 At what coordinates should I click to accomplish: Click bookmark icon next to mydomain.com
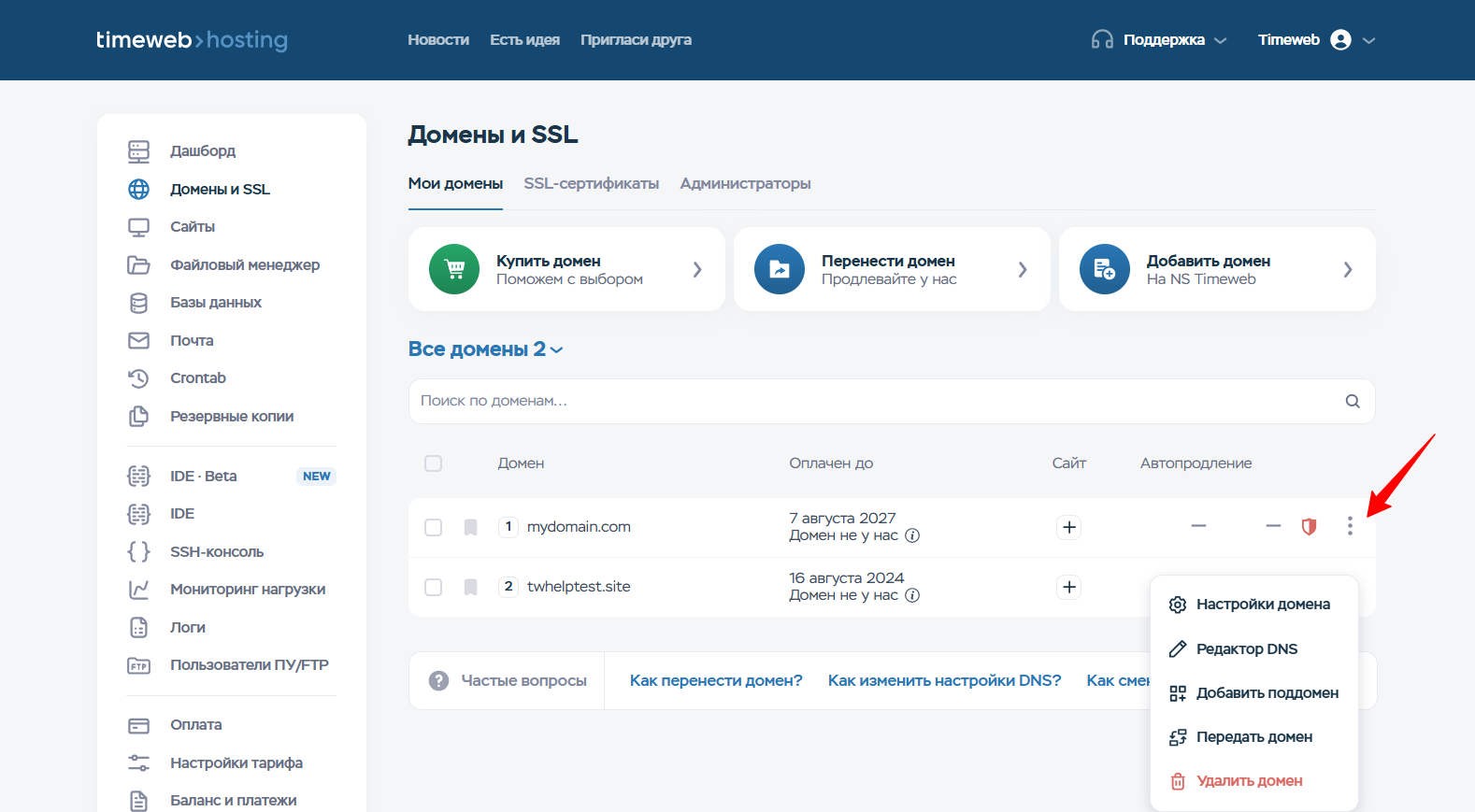pos(471,527)
